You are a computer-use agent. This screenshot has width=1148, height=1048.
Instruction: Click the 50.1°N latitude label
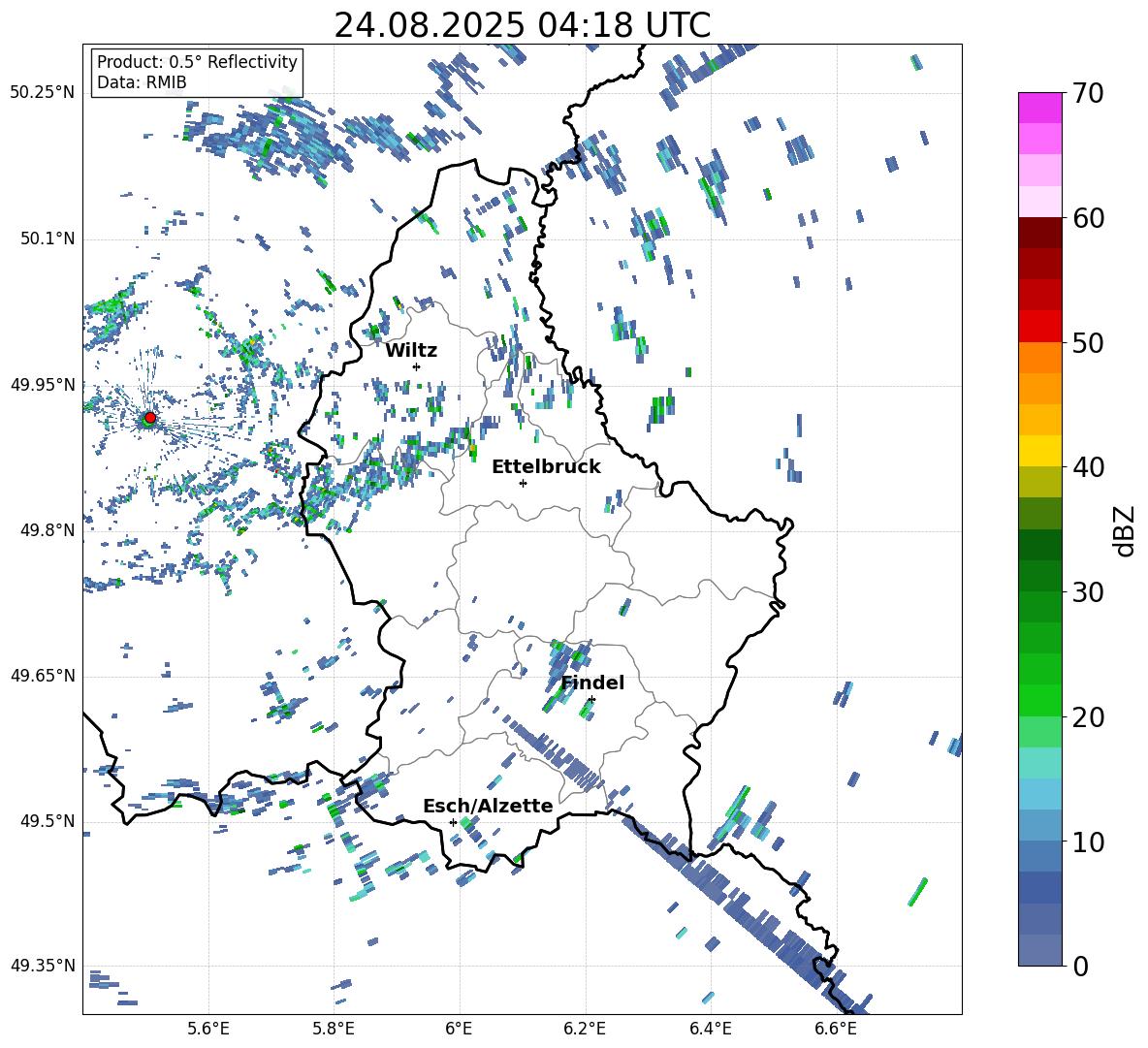47,238
